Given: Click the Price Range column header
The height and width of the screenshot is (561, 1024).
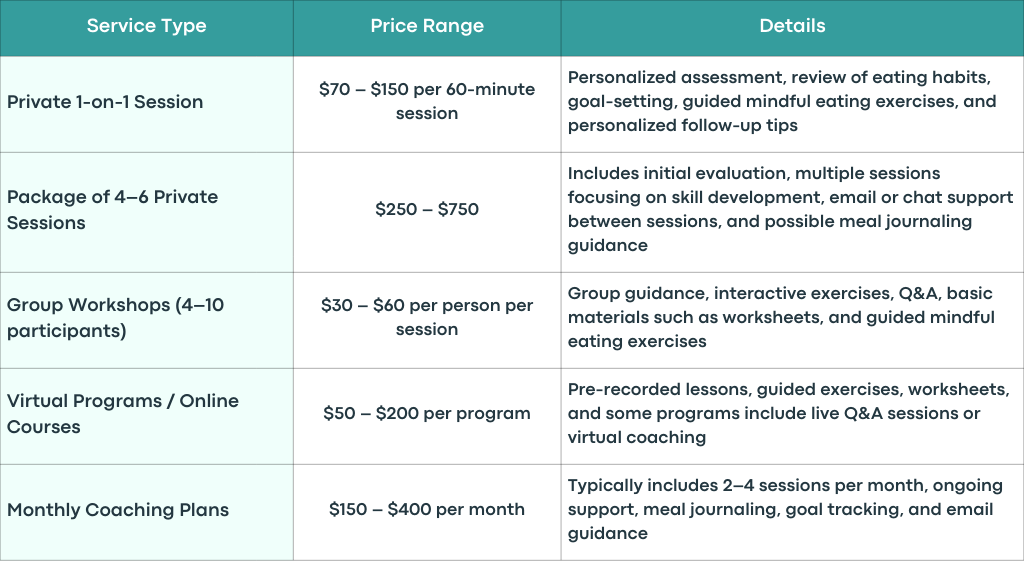Looking at the screenshot, I should coord(427,26).
